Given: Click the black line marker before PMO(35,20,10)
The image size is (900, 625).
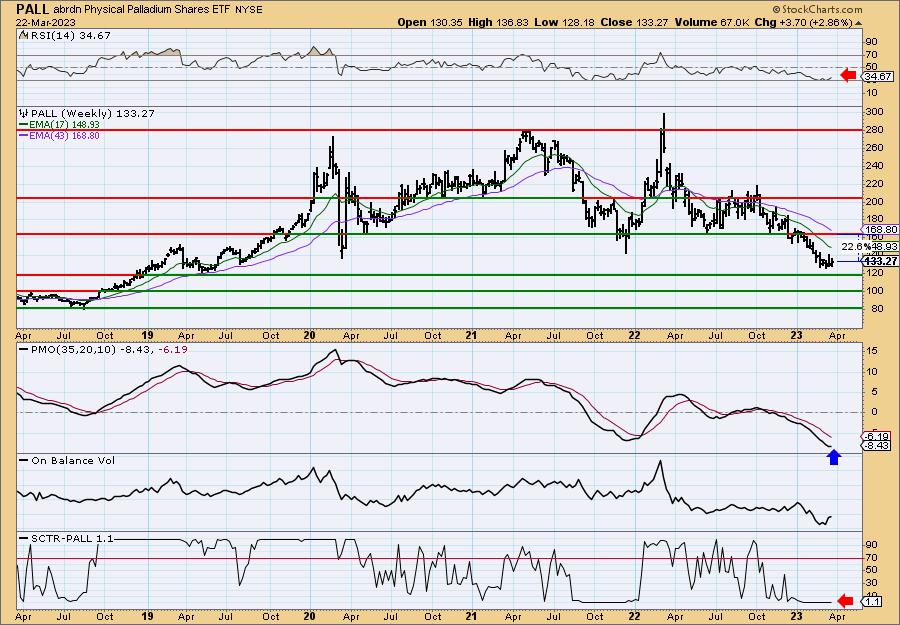Looking at the screenshot, I should click(24, 350).
